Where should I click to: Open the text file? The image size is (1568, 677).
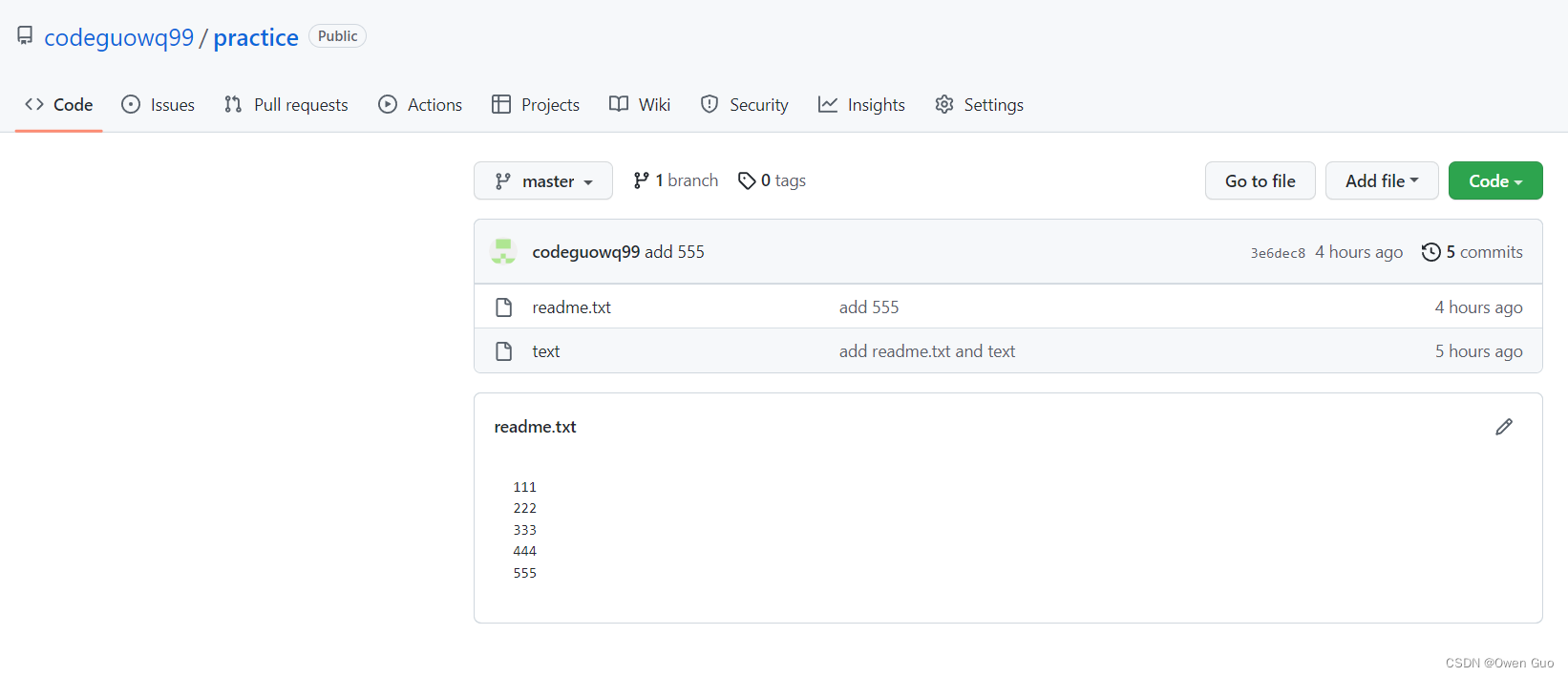point(546,351)
